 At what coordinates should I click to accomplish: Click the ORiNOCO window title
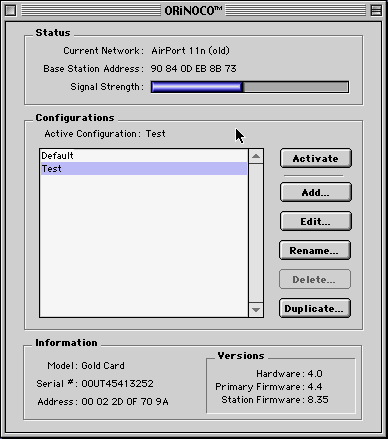click(x=193, y=11)
